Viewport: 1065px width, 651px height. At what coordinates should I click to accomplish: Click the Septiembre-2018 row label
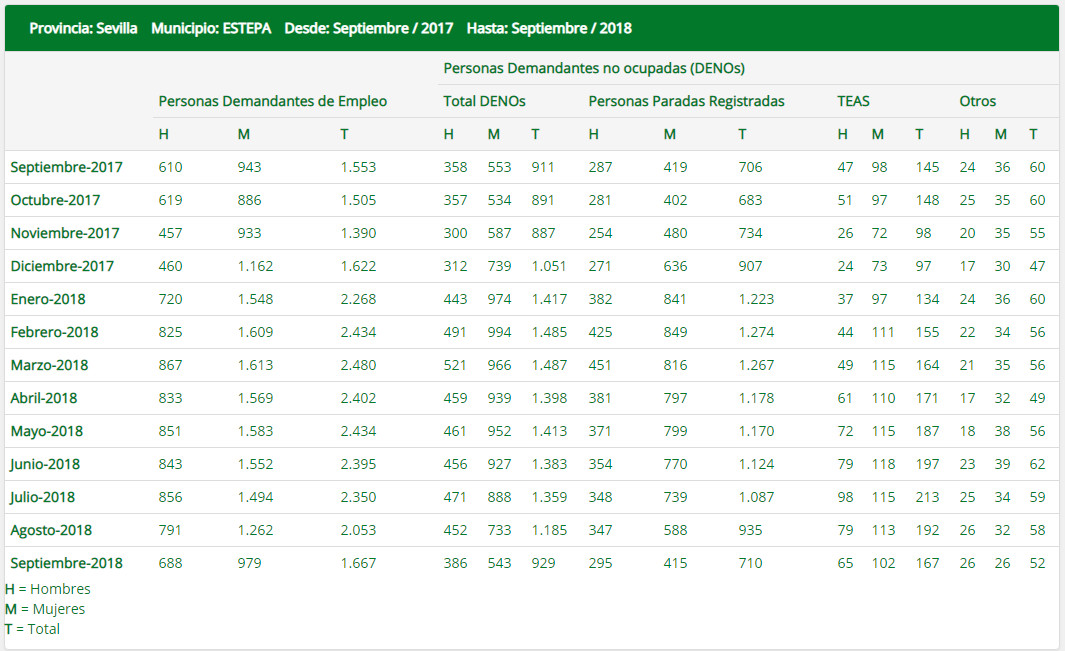pyautogui.click(x=66, y=563)
